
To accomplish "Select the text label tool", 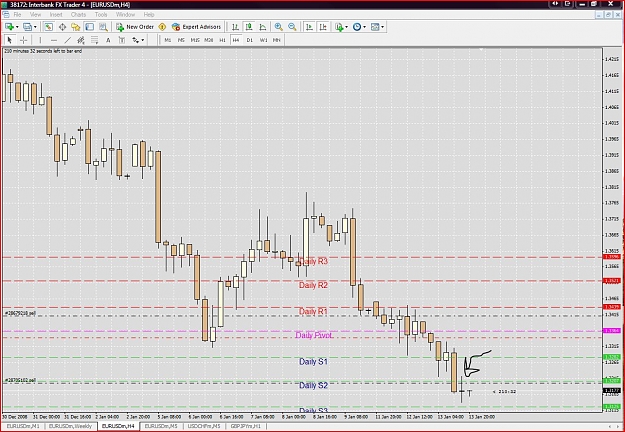I will pos(122,40).
